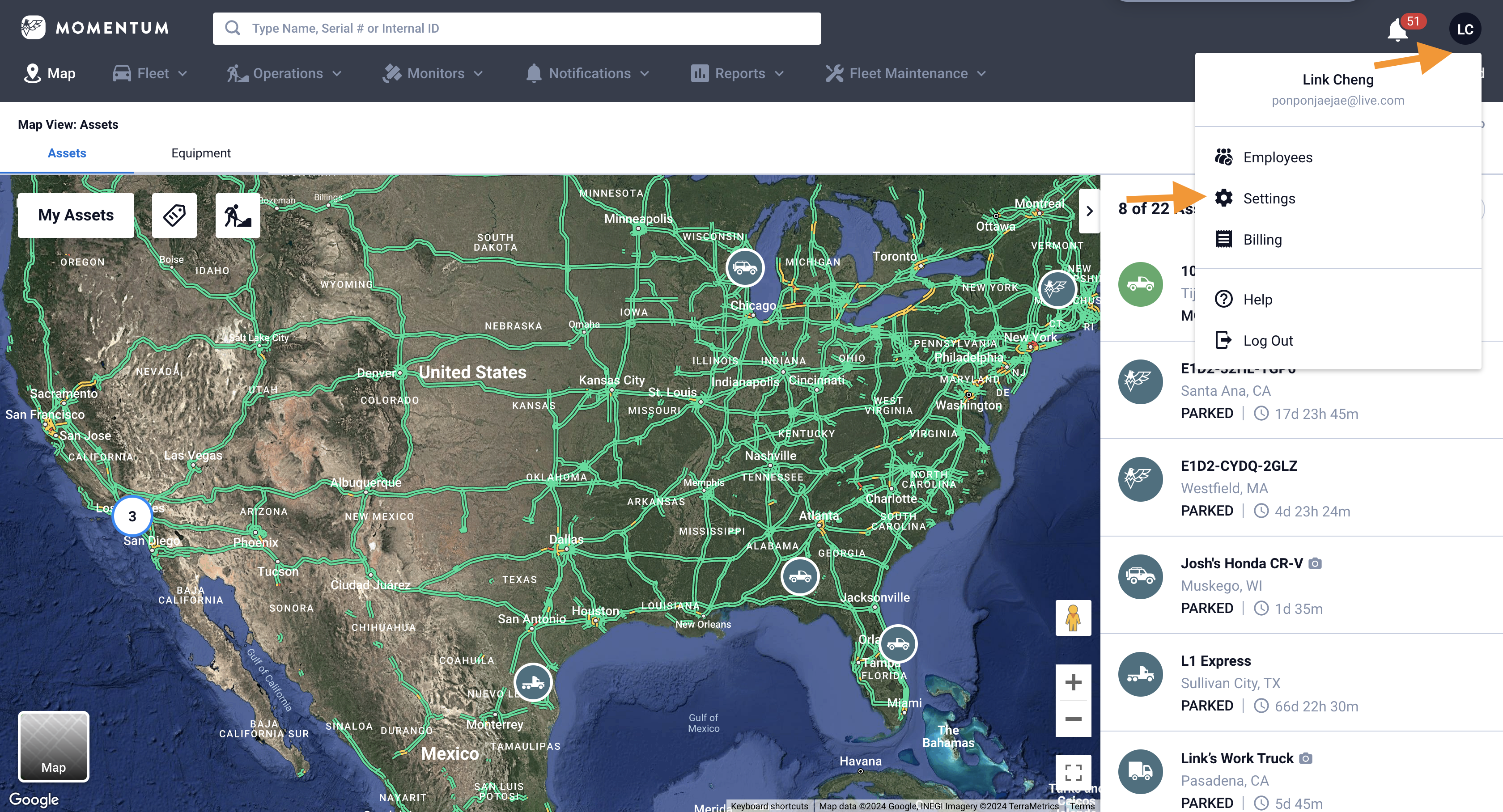Expand the Operations menu
The width and height of the screenshot is (1503, 812).
click(284, 73)
